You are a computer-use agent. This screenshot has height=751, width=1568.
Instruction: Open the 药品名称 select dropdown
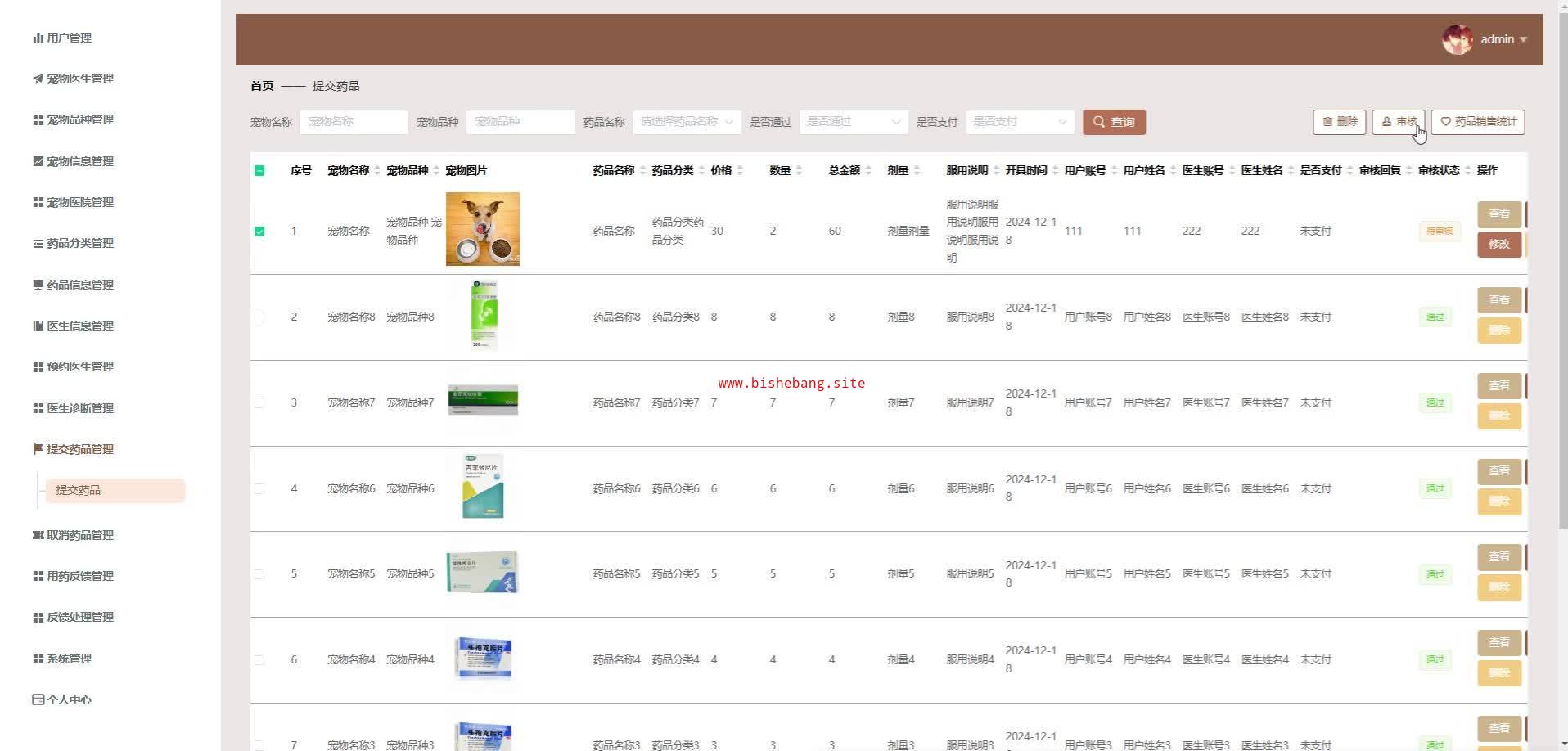686,122
